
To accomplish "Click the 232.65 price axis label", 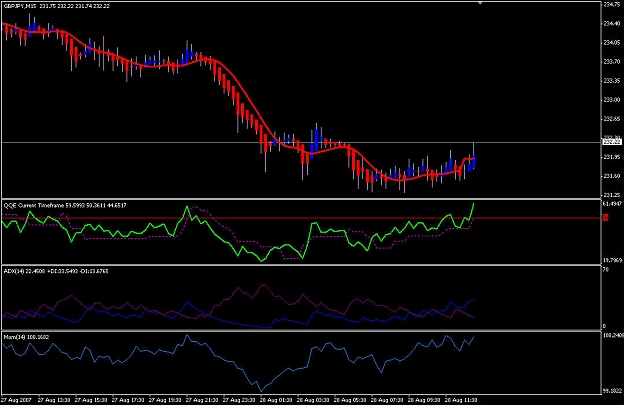I will tap(612, 119).
